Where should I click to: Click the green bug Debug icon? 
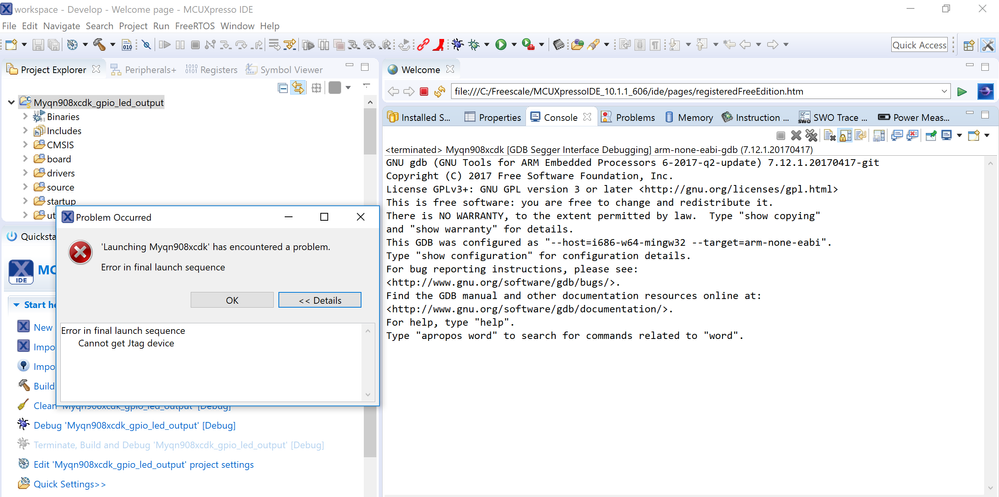tap(474, 45)
